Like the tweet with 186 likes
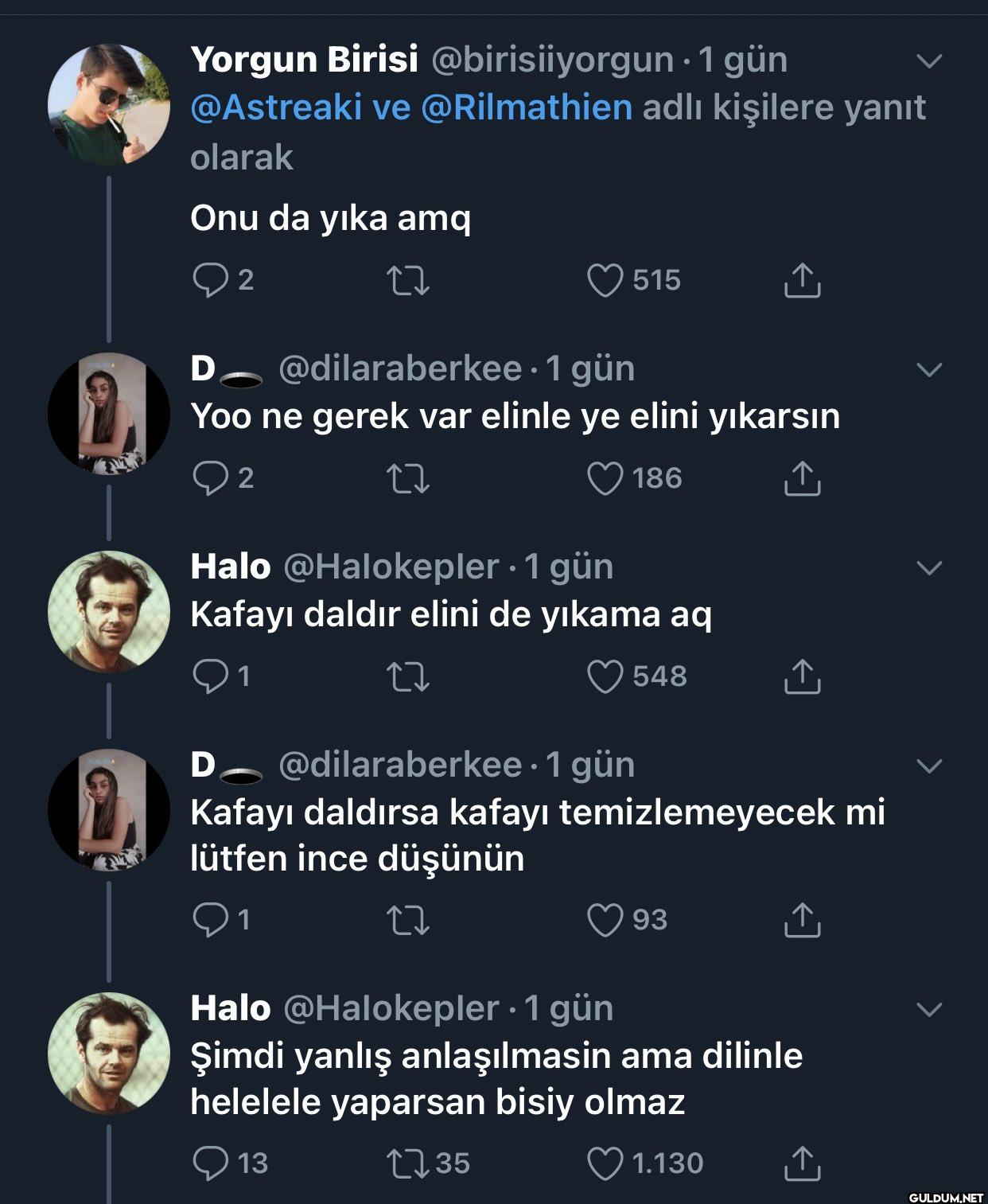Image resolution: width=988 pixels, height=1204 pixels. (605, 478)
